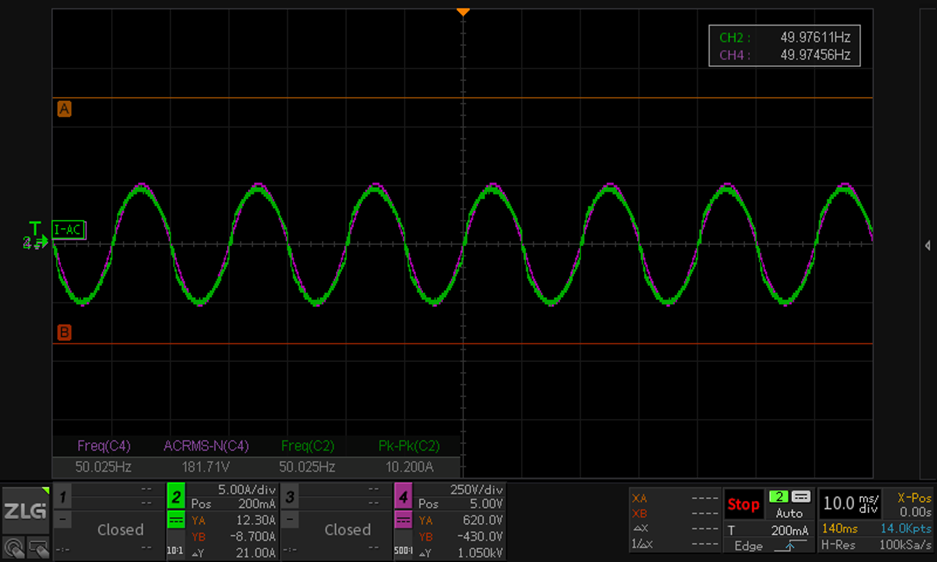The width and height of the screenshot is (937, 562).
Task: Enable channel 1 via its number badge
Action: 62,496
